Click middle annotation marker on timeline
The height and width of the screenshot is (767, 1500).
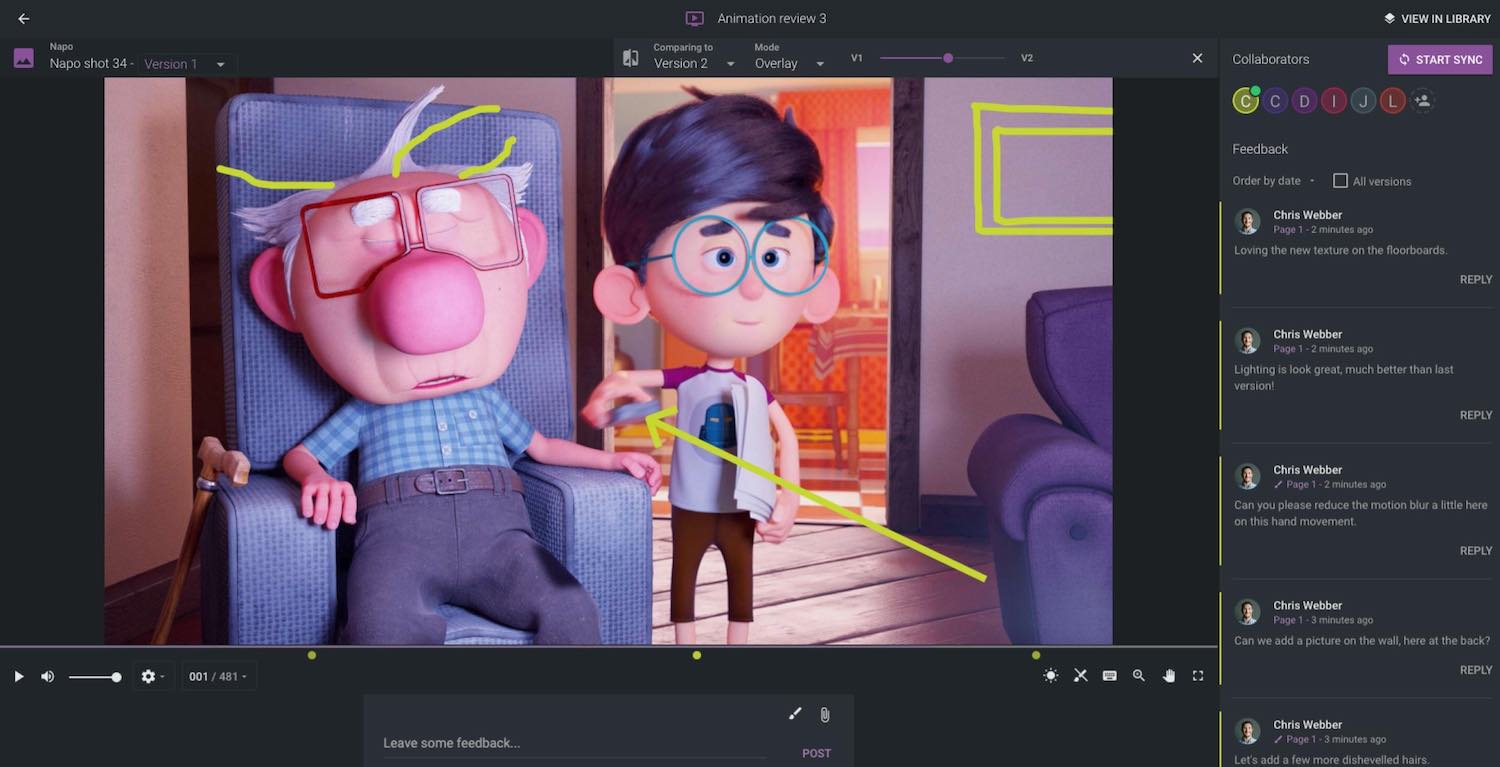(x=697, y=655)
